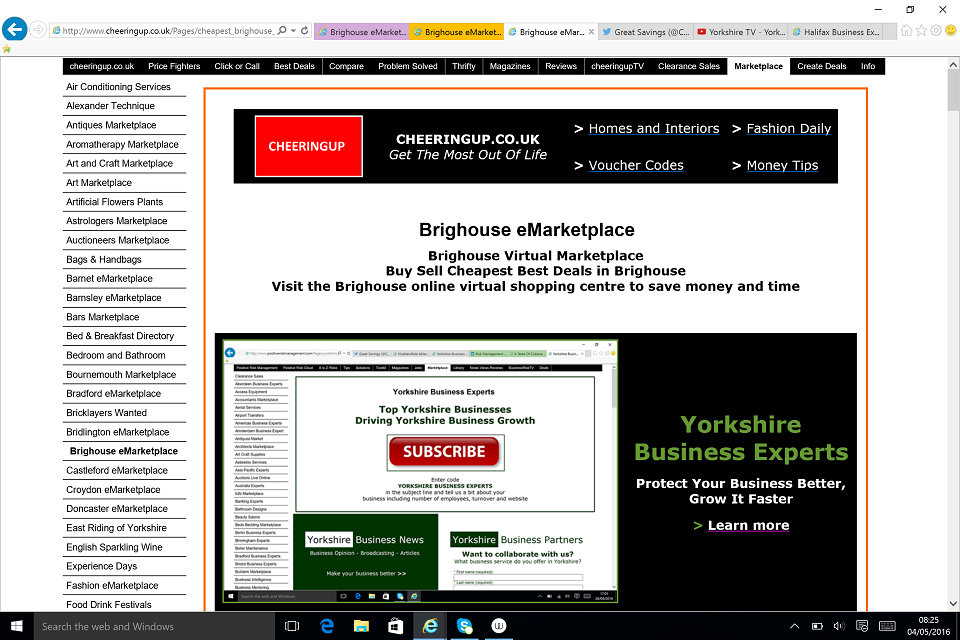Click the Search the web and Windows box
960x640 pixels.
[154, 626]
